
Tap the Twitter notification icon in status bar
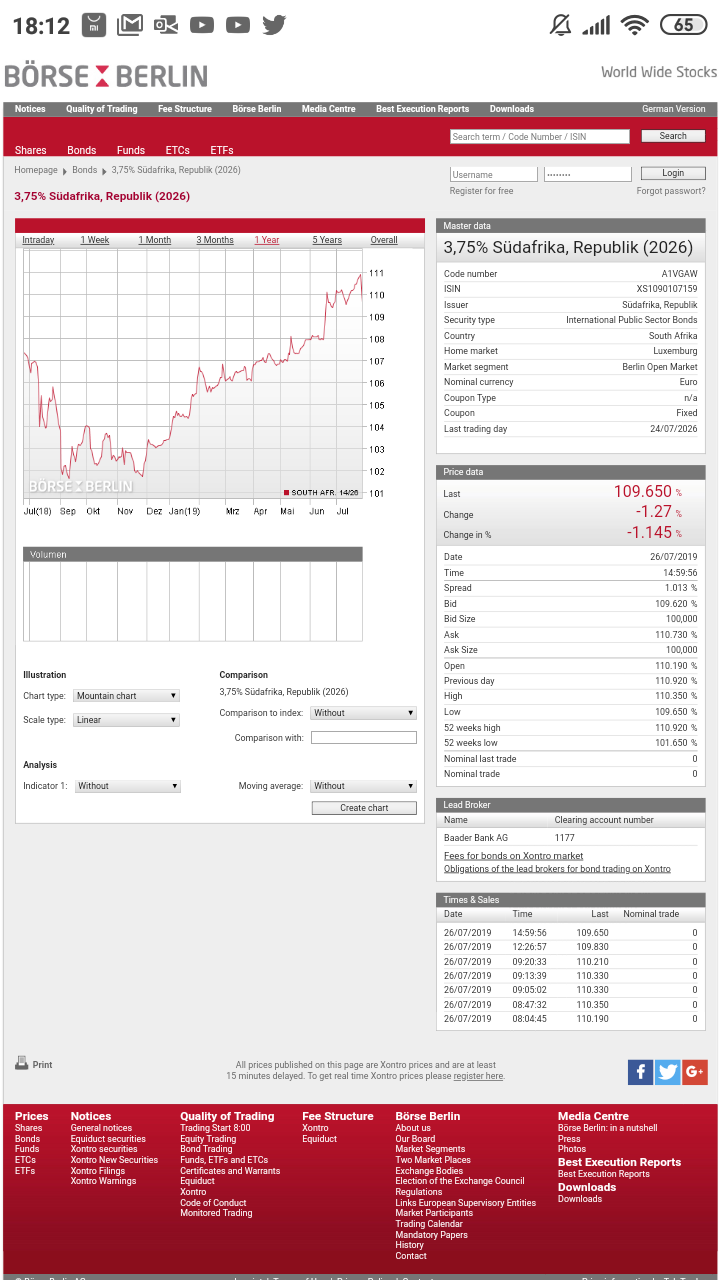[x=274, y=25]
